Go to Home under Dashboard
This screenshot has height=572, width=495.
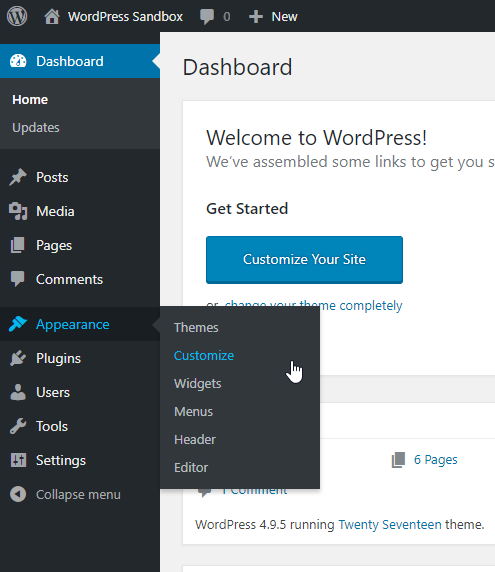30,100
